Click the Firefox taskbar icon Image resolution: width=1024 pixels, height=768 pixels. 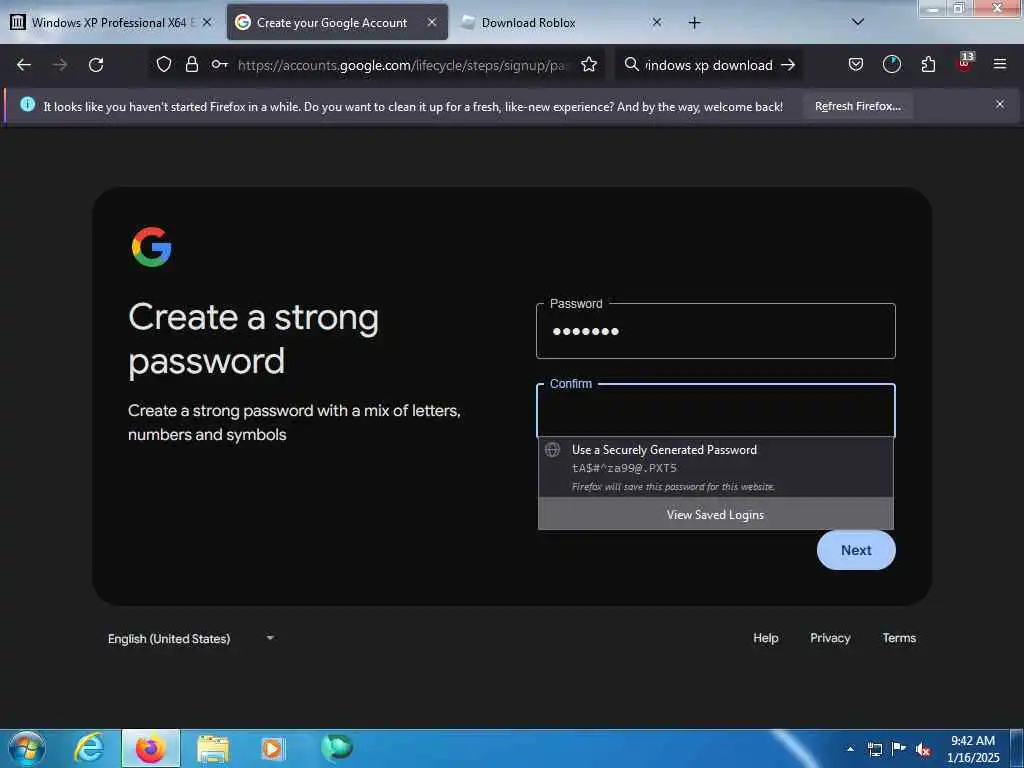coord(151,748)
